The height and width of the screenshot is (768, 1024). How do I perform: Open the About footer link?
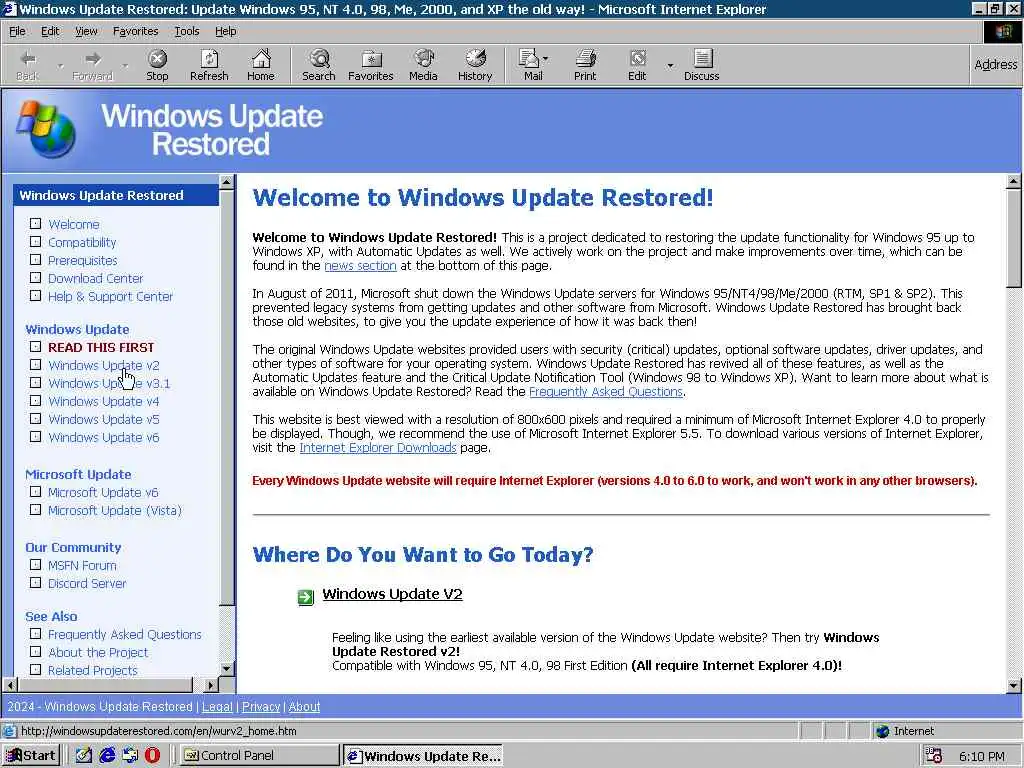click(x=304, y=707)
